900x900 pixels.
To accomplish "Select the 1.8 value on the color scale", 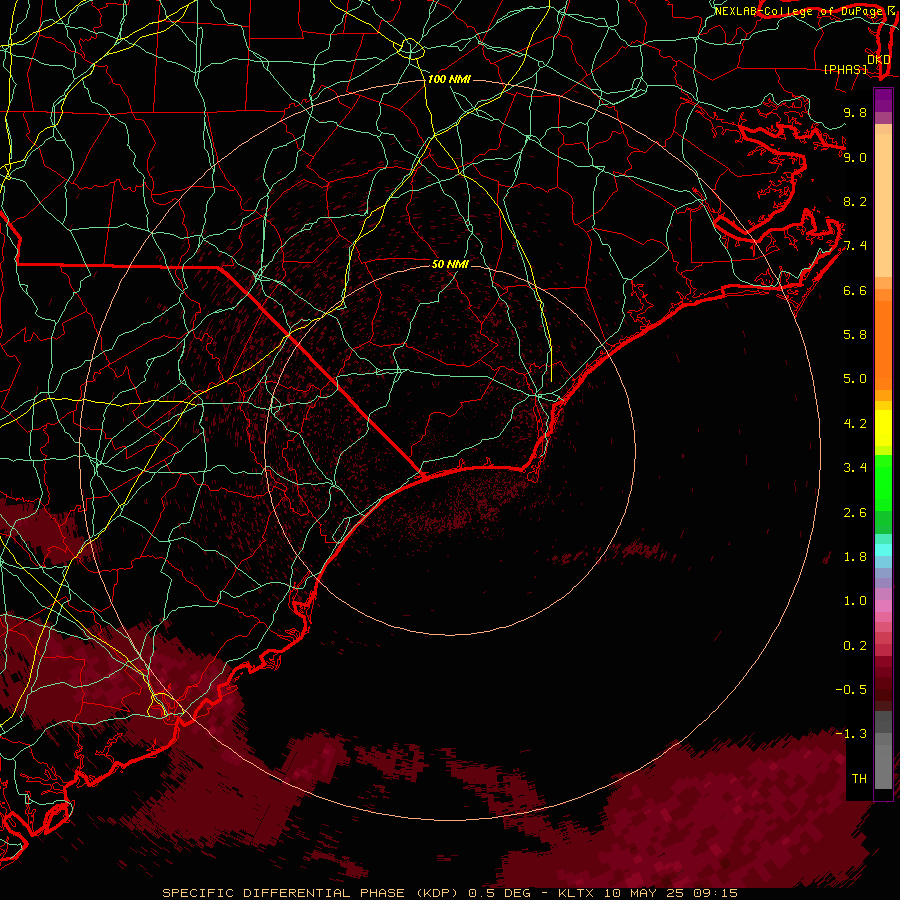I will tap(855, 557).
